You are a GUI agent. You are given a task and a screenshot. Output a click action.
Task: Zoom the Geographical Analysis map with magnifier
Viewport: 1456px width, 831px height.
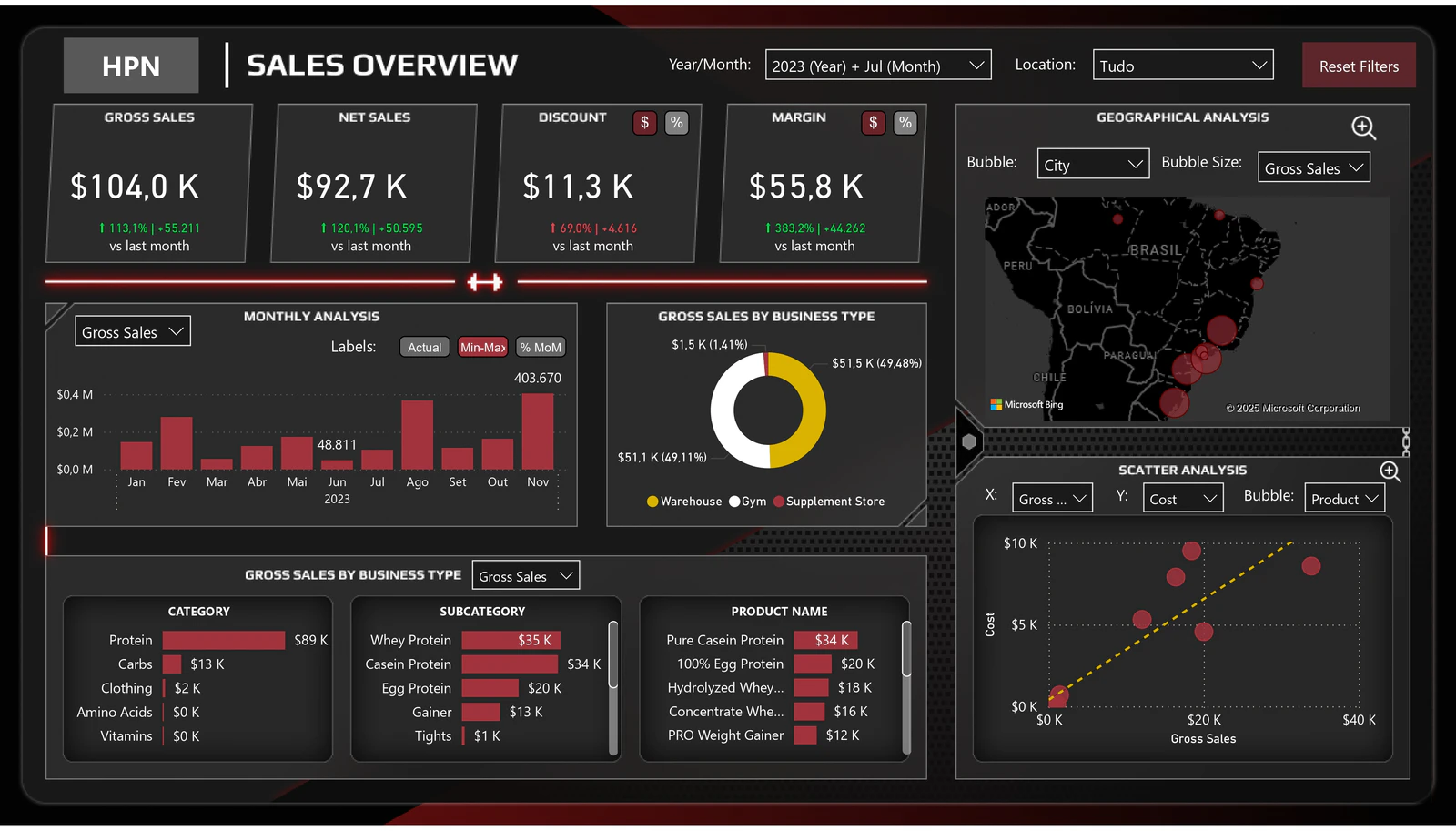1363,127
